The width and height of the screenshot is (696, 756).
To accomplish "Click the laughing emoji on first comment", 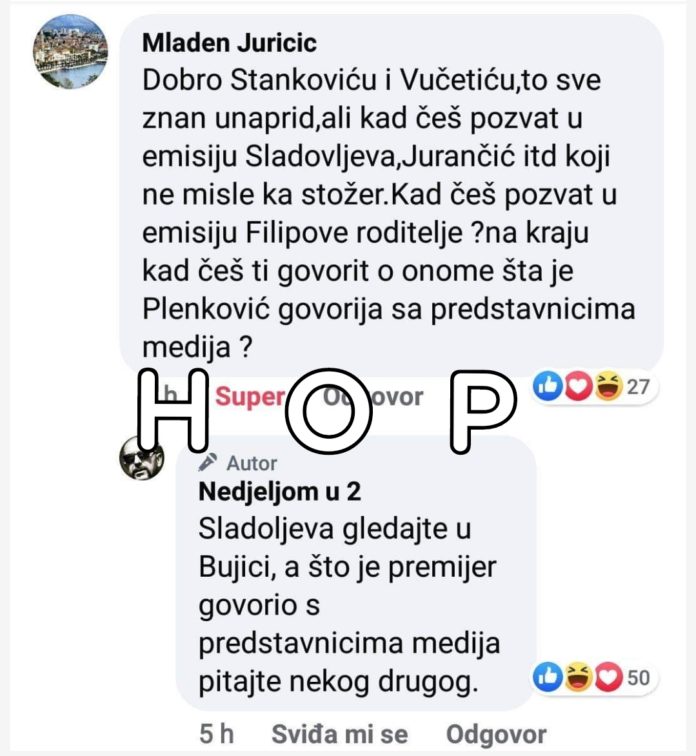I will (x=608, y=387).
